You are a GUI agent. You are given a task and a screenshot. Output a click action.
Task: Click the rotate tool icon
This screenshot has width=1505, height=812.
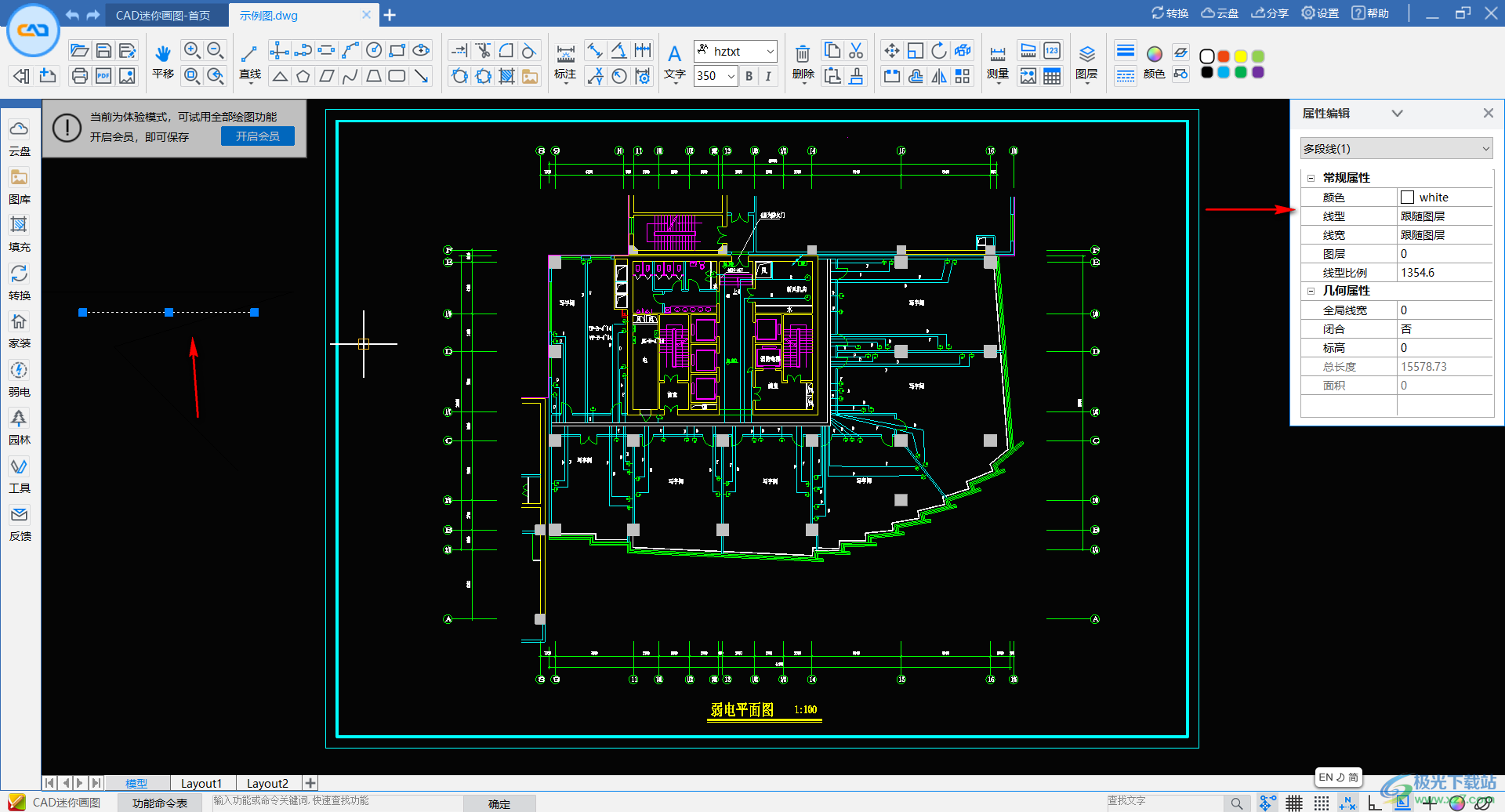click(x=939, y=51)
